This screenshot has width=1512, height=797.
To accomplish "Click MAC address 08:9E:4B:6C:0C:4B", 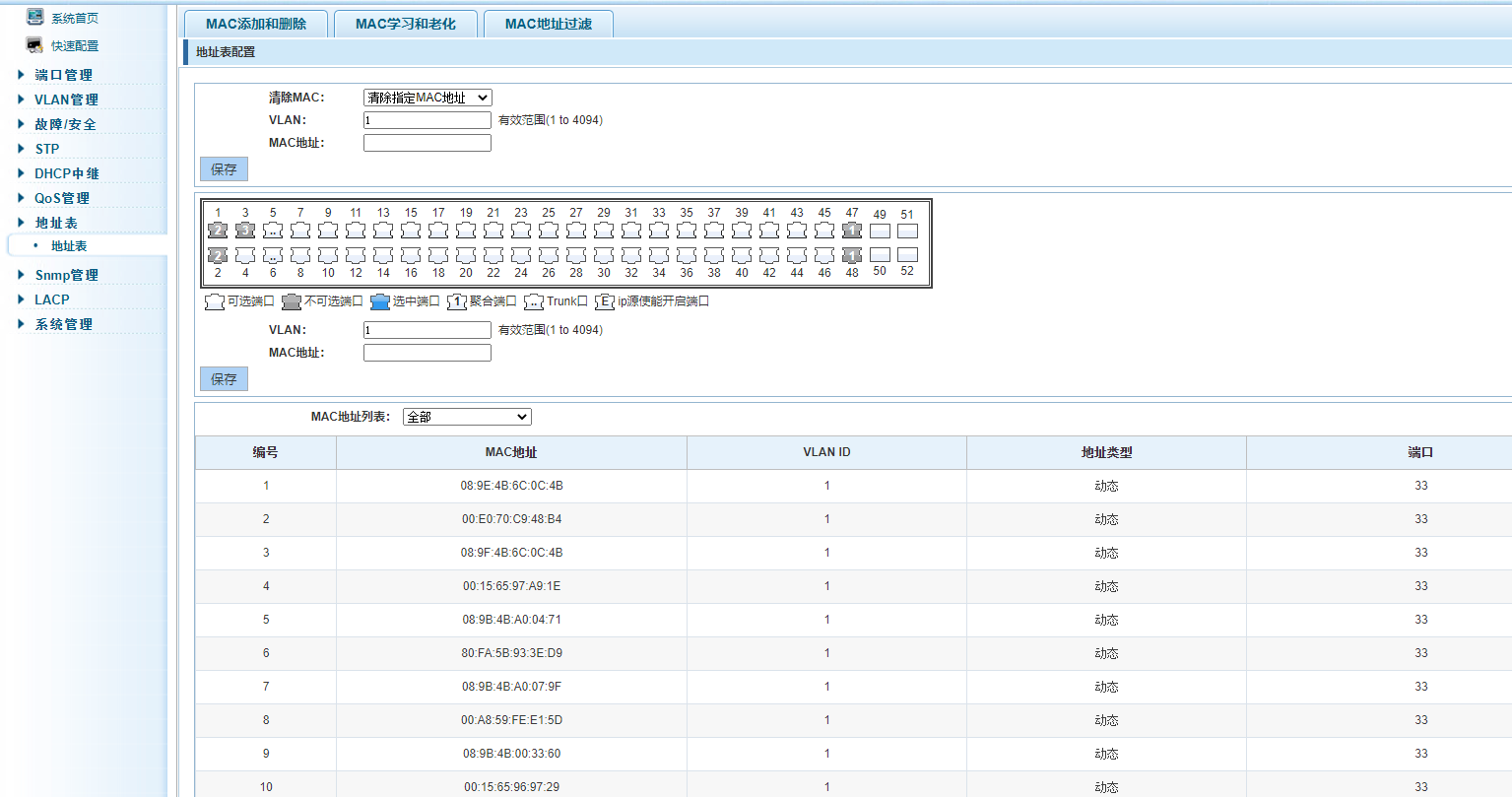I will pyautogui.click(x=511, y=486).
